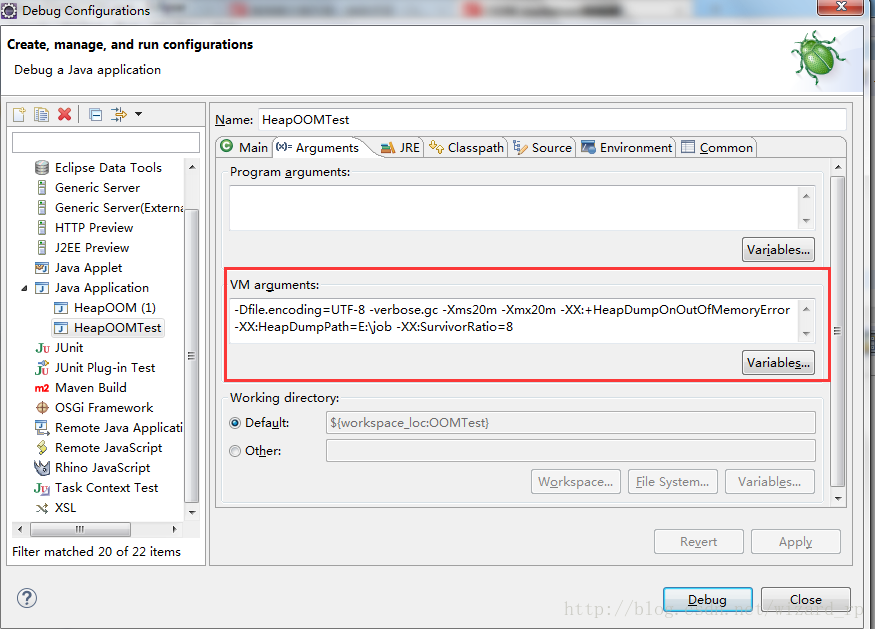Click Rhino JavaScript icon
Viewport: 875px width, 629px height.
(42, 468)
